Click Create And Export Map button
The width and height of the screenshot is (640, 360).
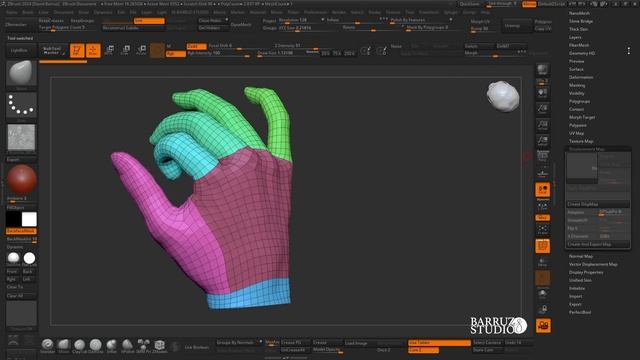pyautogui.click(x=597, y=244)
